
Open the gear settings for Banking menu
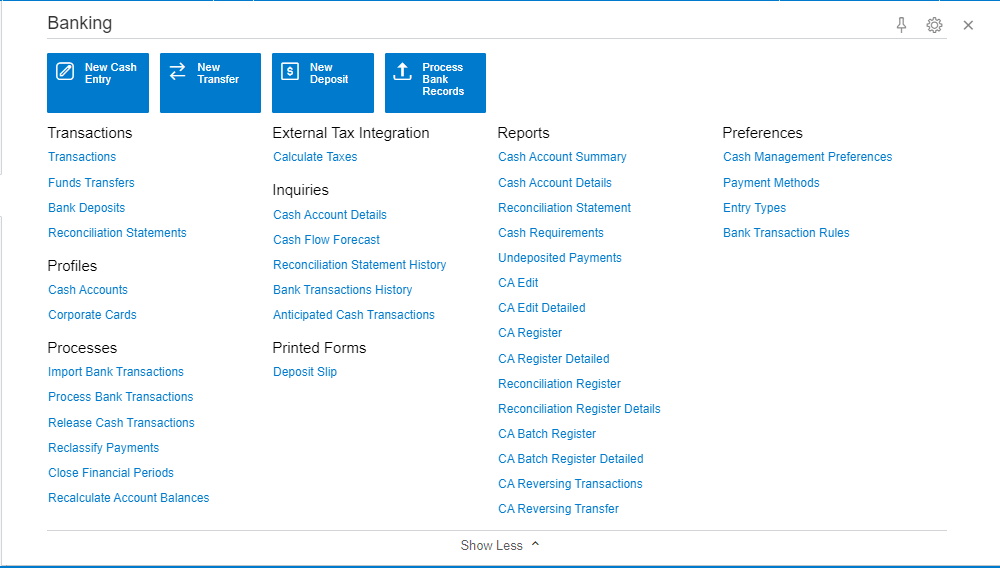(934, 25)
